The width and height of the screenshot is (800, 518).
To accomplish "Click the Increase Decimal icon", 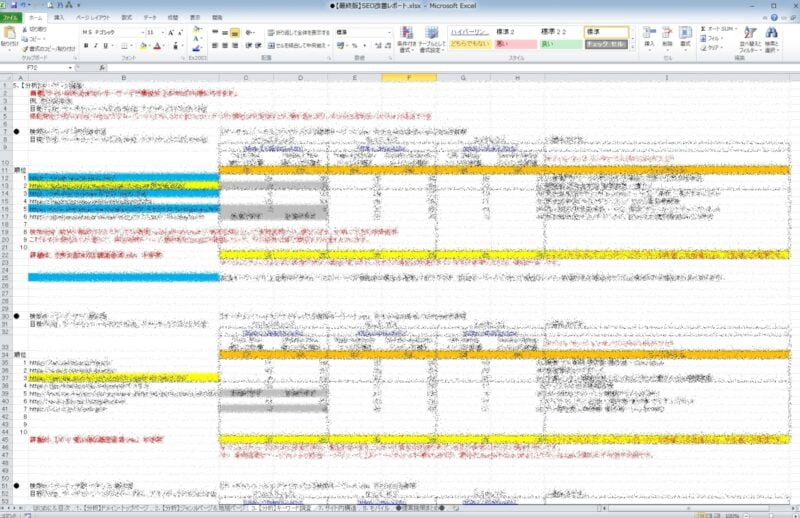I will [378, 45].
